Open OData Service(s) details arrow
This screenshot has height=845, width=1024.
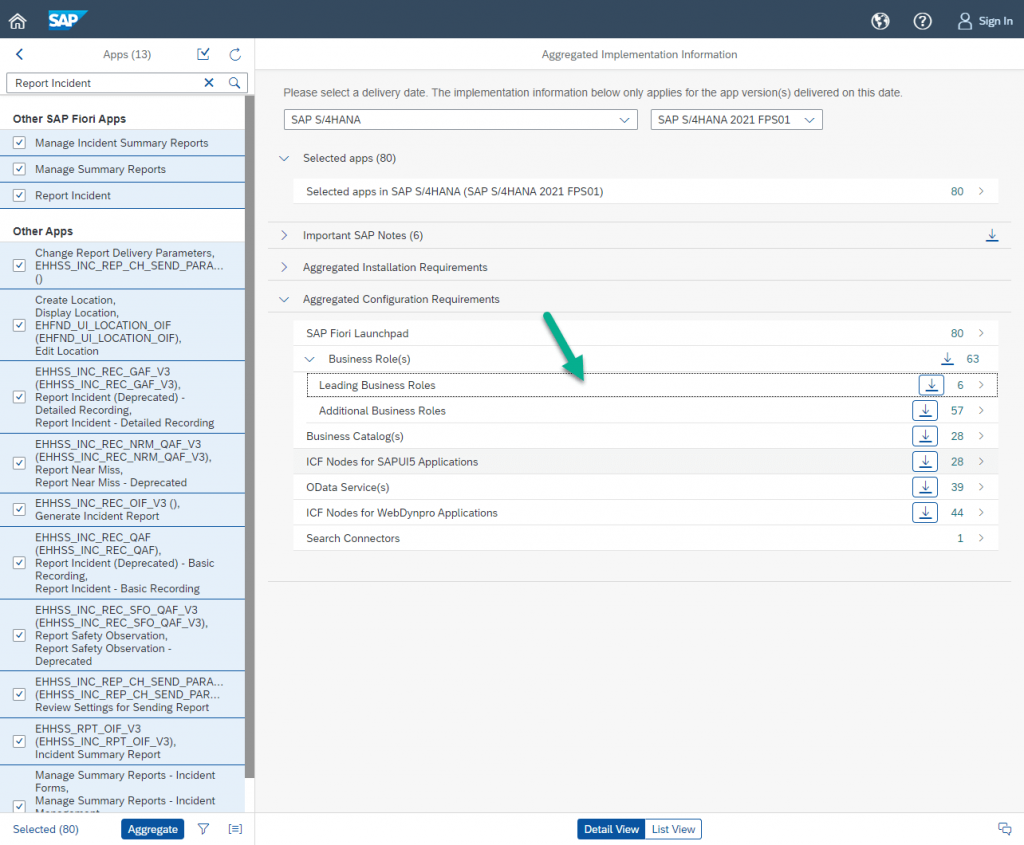(981, 487)
